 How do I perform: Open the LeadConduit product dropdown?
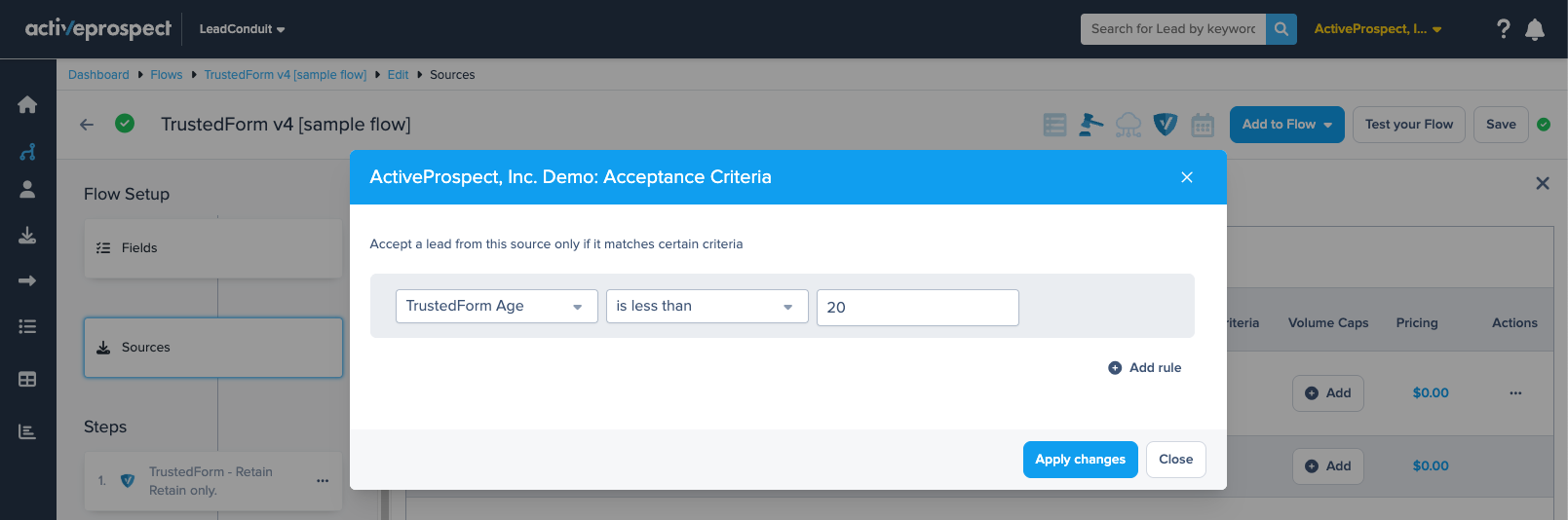coord(242,29)
